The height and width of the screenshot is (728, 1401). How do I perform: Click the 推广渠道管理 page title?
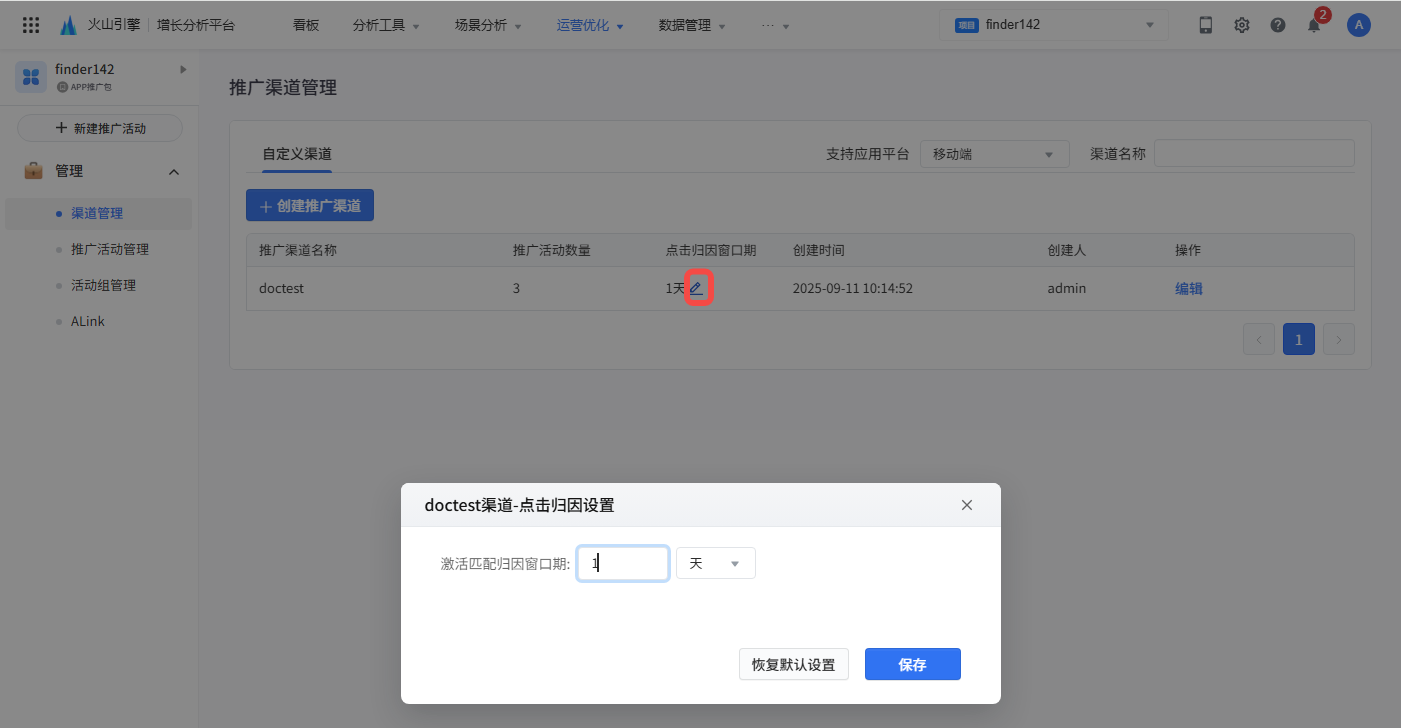tap(283, 87)
